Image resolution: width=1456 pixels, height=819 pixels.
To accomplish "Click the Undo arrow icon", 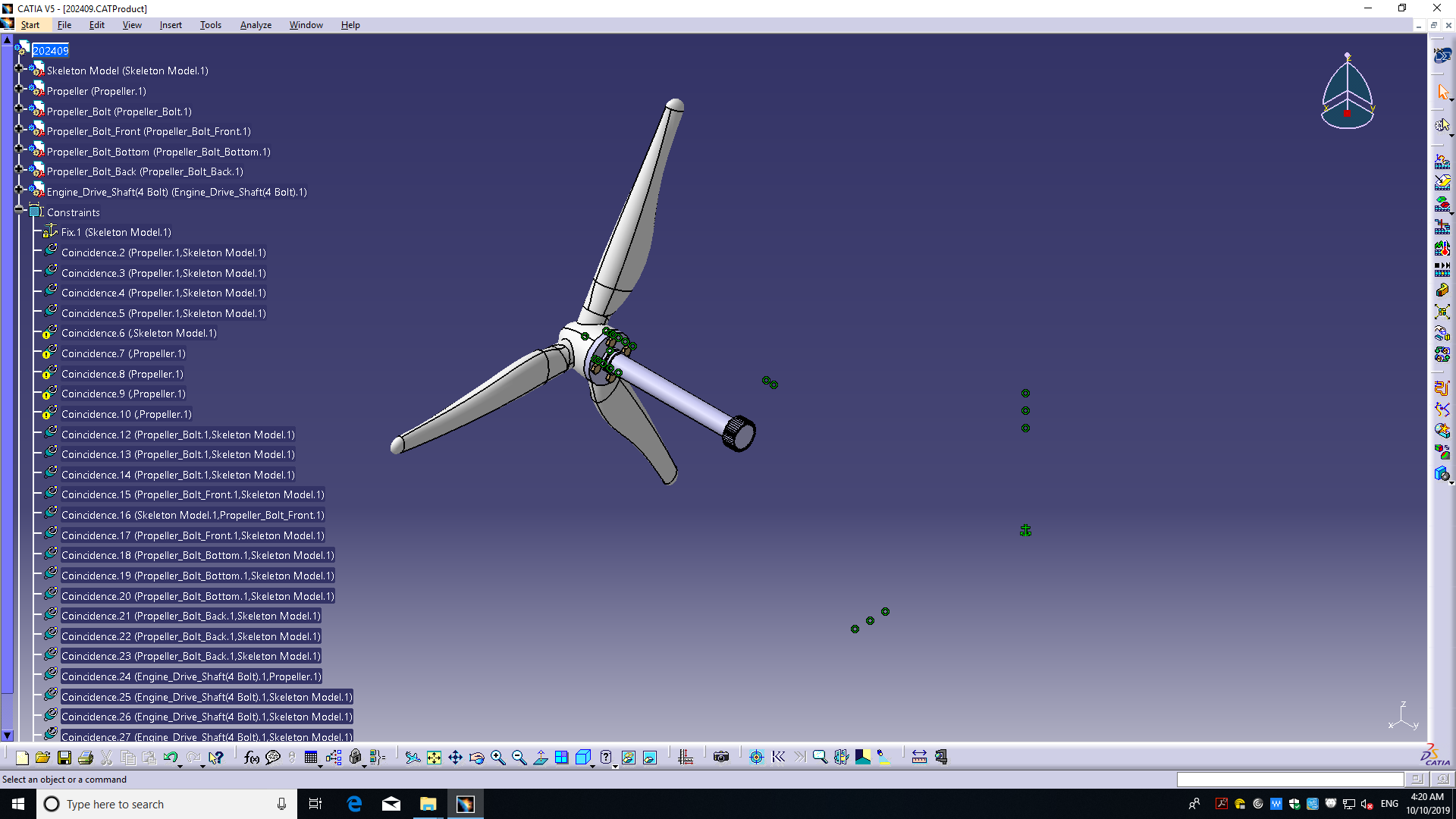I will click(x=170, y=757).
